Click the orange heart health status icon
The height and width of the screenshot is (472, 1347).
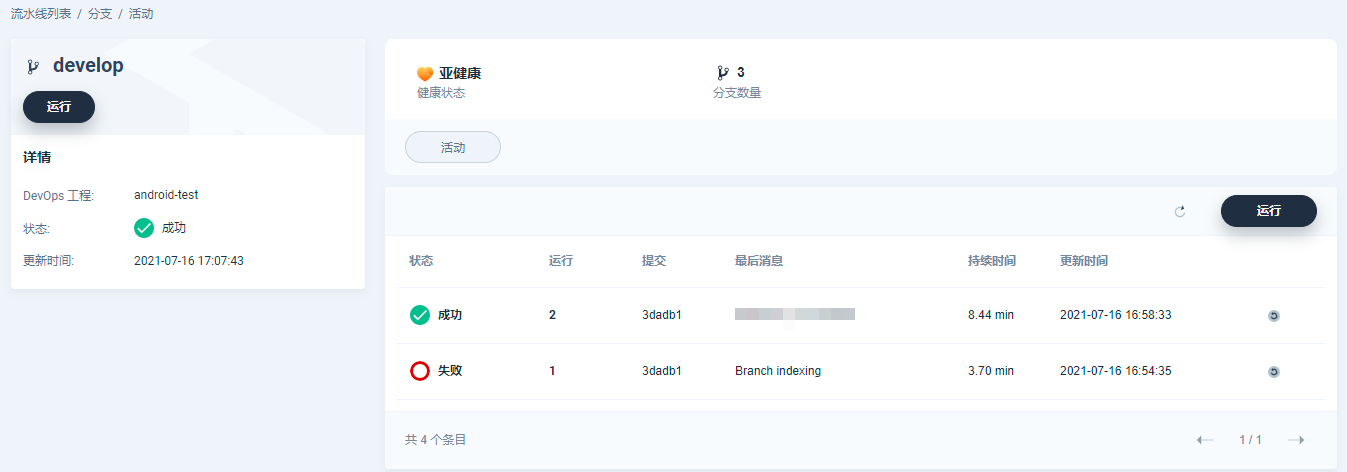[x=425, y=74]
